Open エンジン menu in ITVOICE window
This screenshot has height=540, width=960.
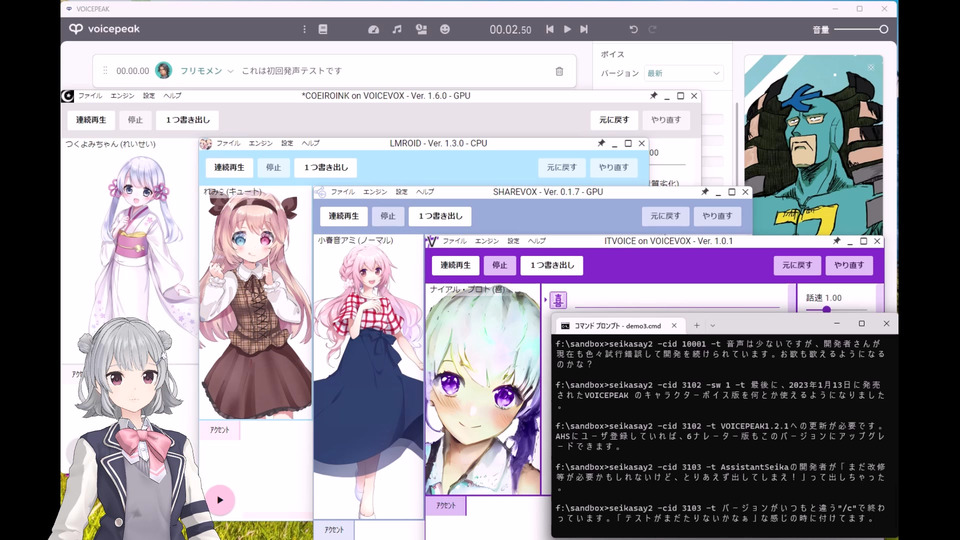point(487,241)
